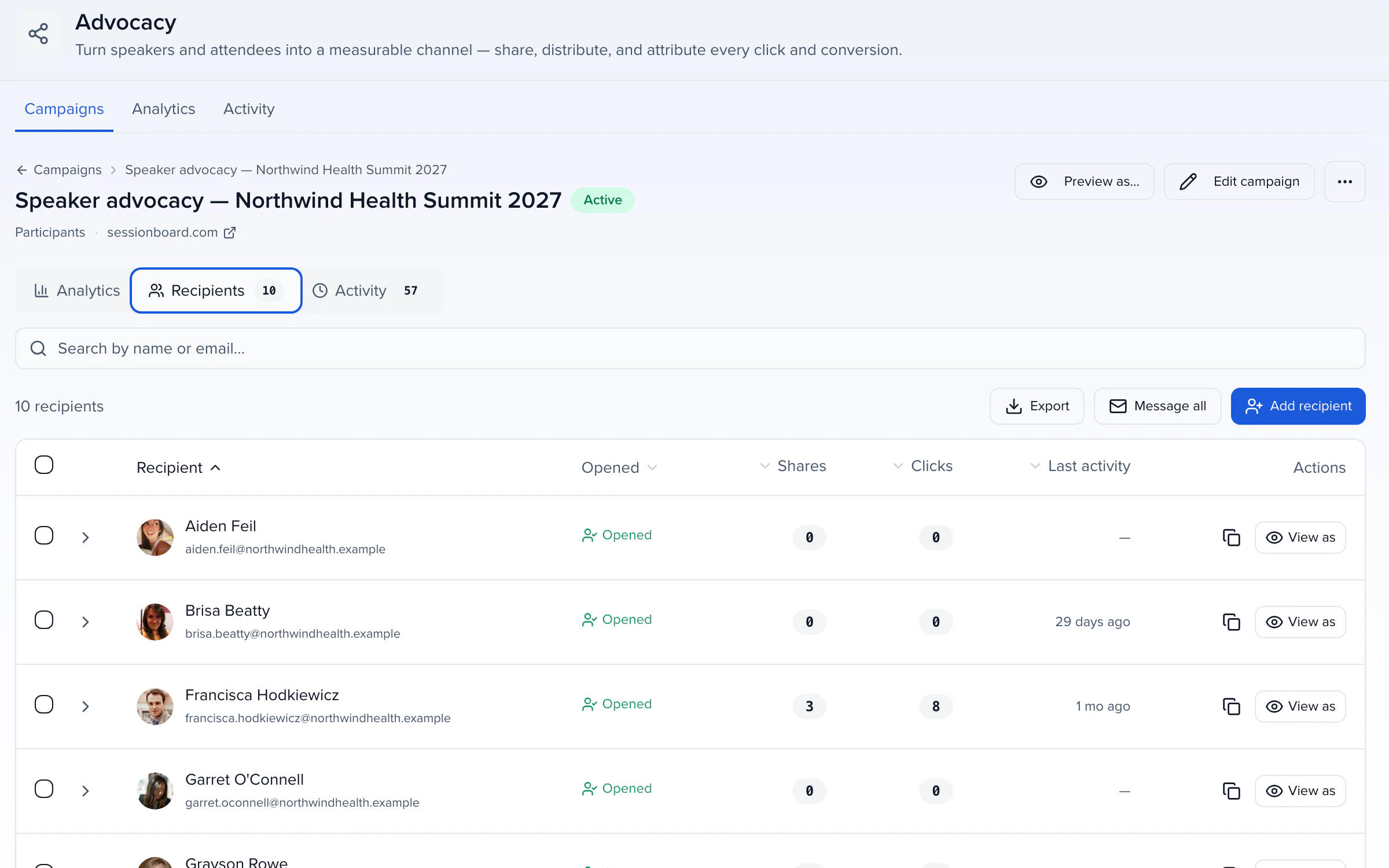This screenshot has height=868, width=1389.
Task: Switch to the top Analytics tab
Action: pyautogui.click(x=163, y=109)
